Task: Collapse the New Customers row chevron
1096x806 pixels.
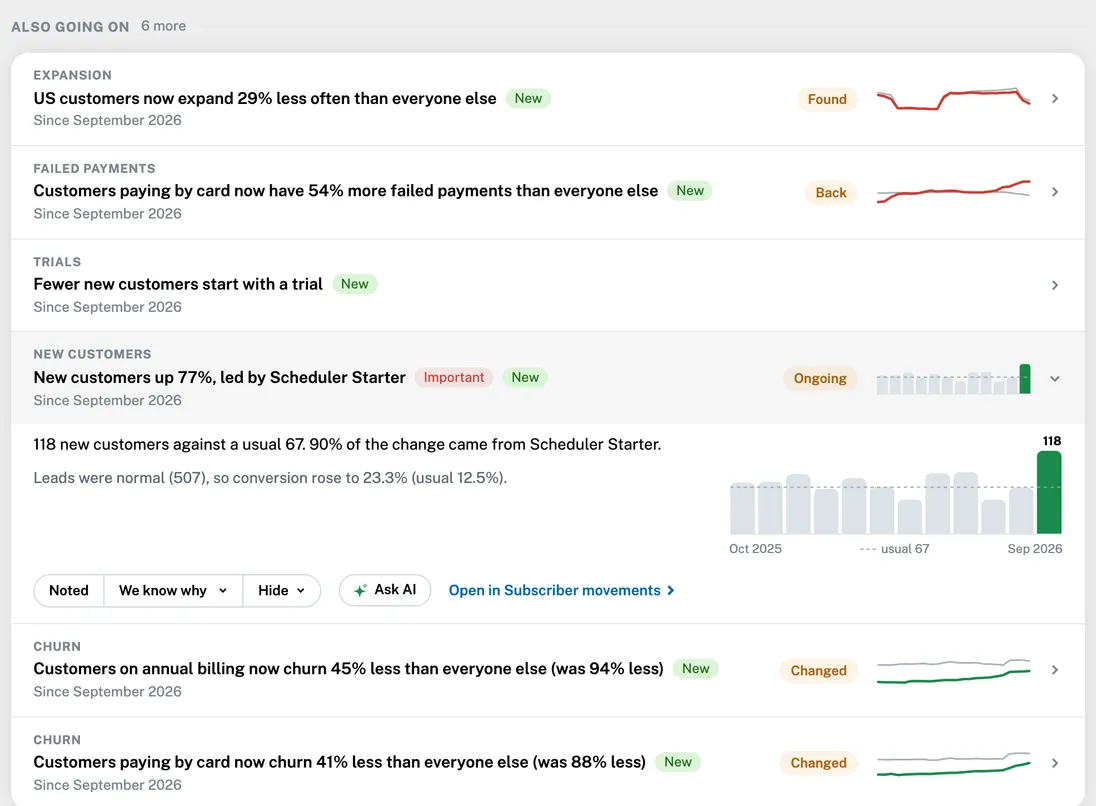Action: tap(1055, 378)
